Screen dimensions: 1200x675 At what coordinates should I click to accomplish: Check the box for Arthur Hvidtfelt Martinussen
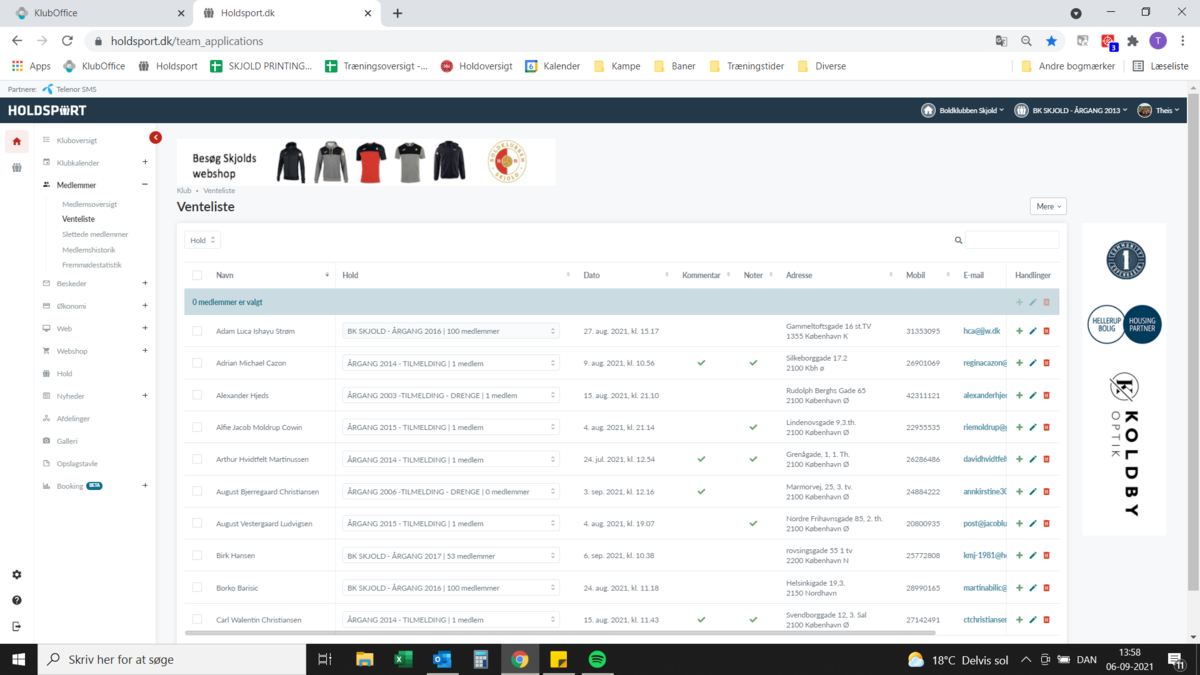[197, 459]
